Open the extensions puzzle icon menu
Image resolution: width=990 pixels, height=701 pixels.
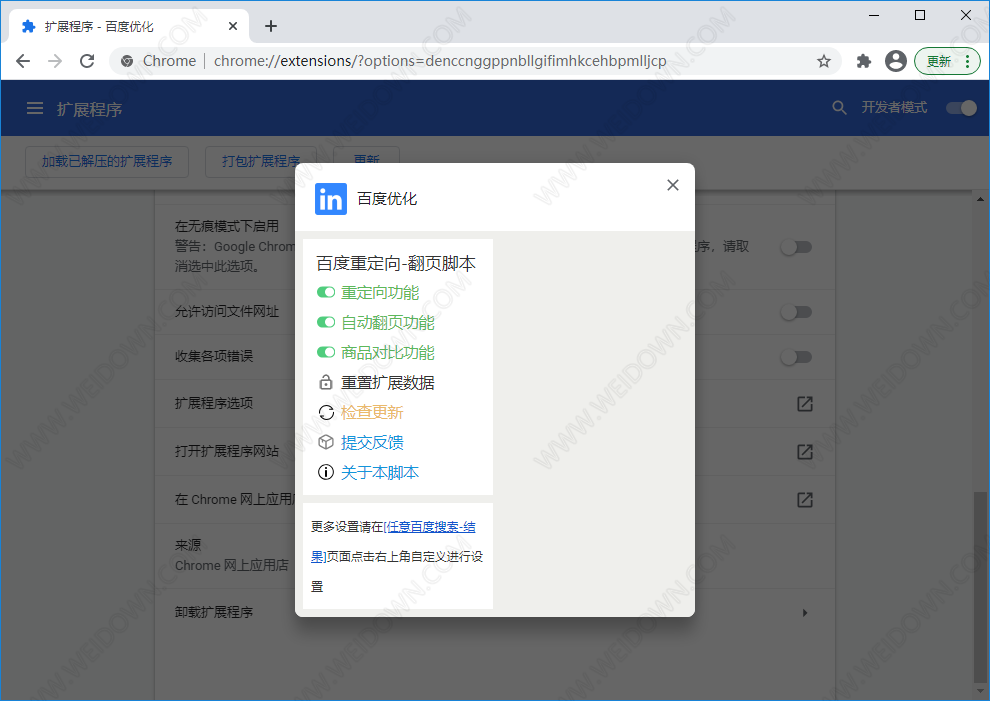pos(863,61)
